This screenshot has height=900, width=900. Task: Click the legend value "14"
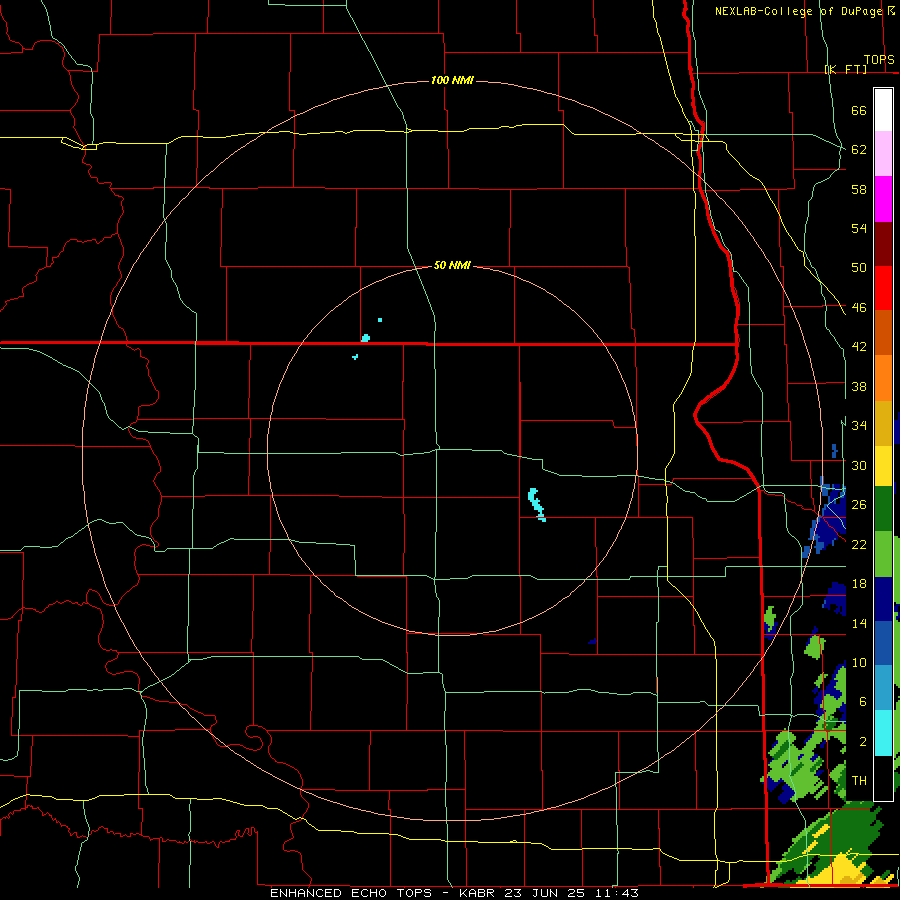coord(859,623)
